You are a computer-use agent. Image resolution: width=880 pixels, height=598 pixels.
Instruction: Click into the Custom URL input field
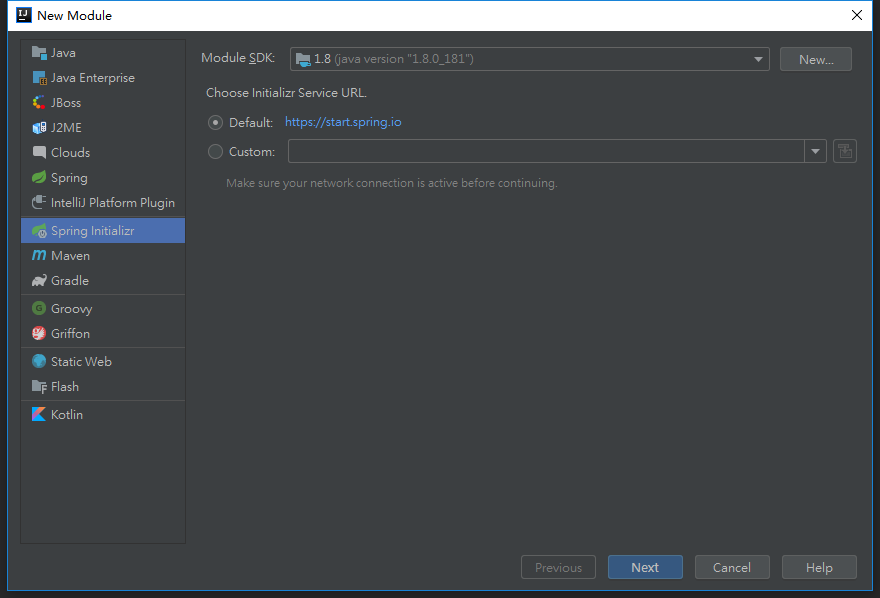pos(546,151)
